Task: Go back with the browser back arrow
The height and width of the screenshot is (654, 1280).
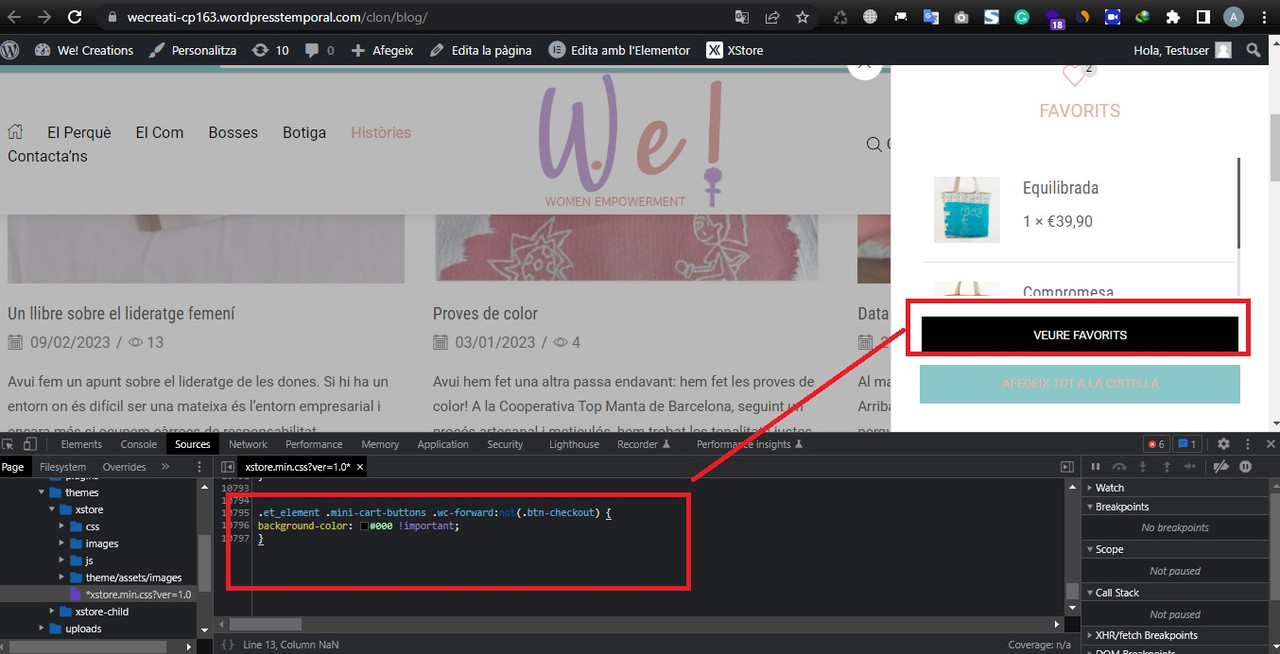Action: click(x=15, y=17)
